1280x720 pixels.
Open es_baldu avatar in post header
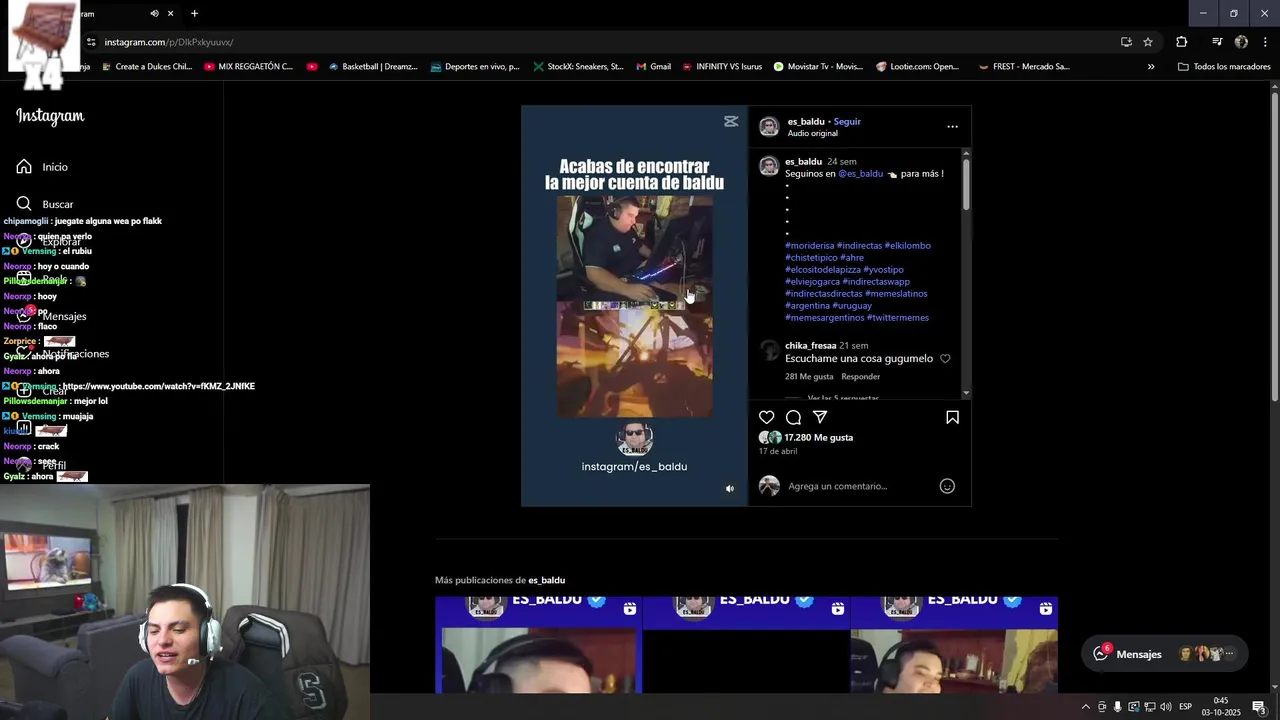coord(769,126)
